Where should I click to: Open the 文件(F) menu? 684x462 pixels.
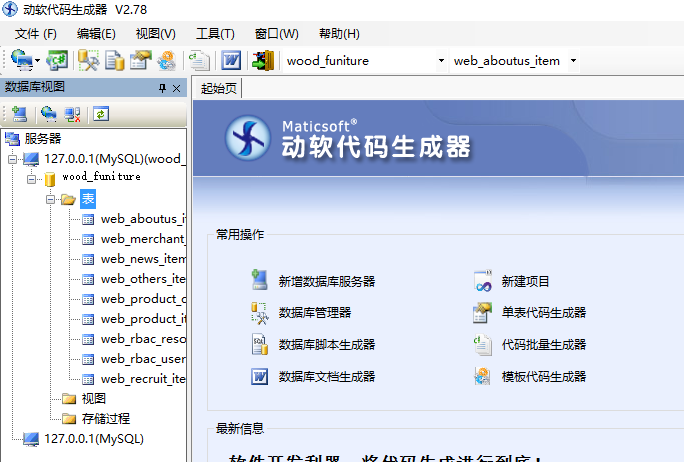36,34
